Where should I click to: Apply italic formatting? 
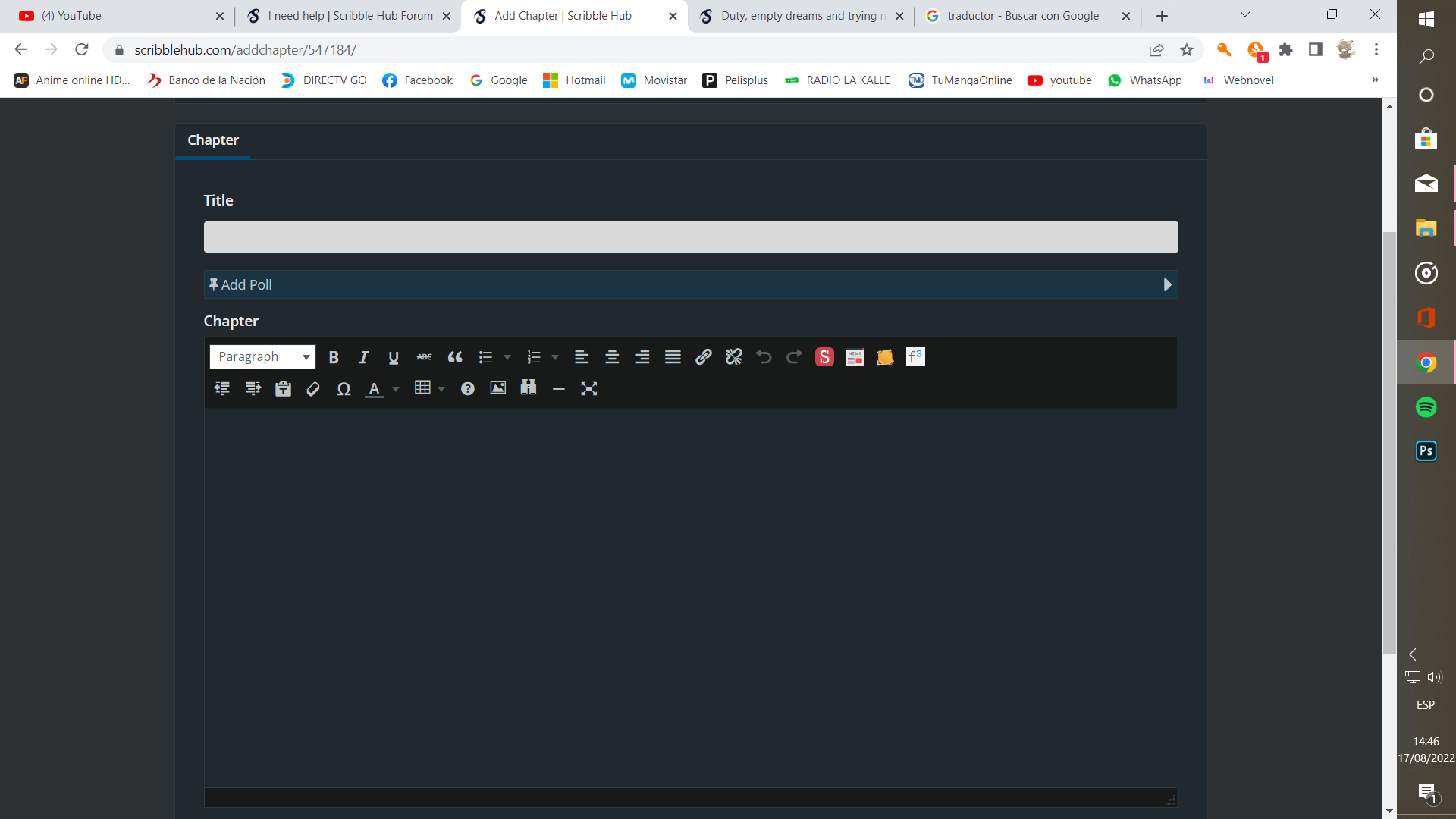pos(363,357)
